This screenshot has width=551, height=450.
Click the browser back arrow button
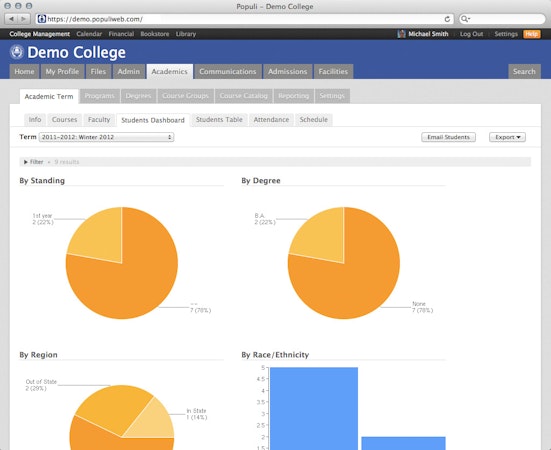[x=11, y=19]
